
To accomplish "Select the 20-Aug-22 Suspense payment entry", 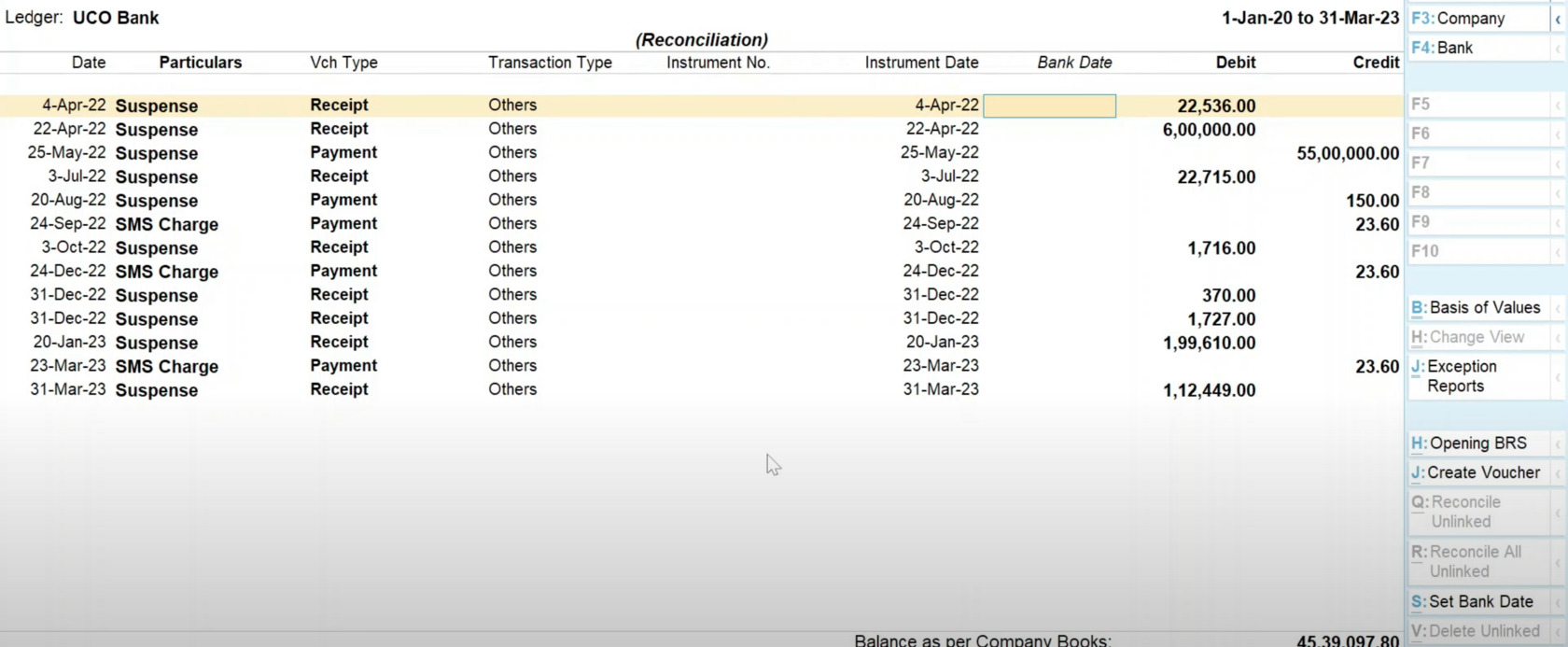I will [700, 200].
